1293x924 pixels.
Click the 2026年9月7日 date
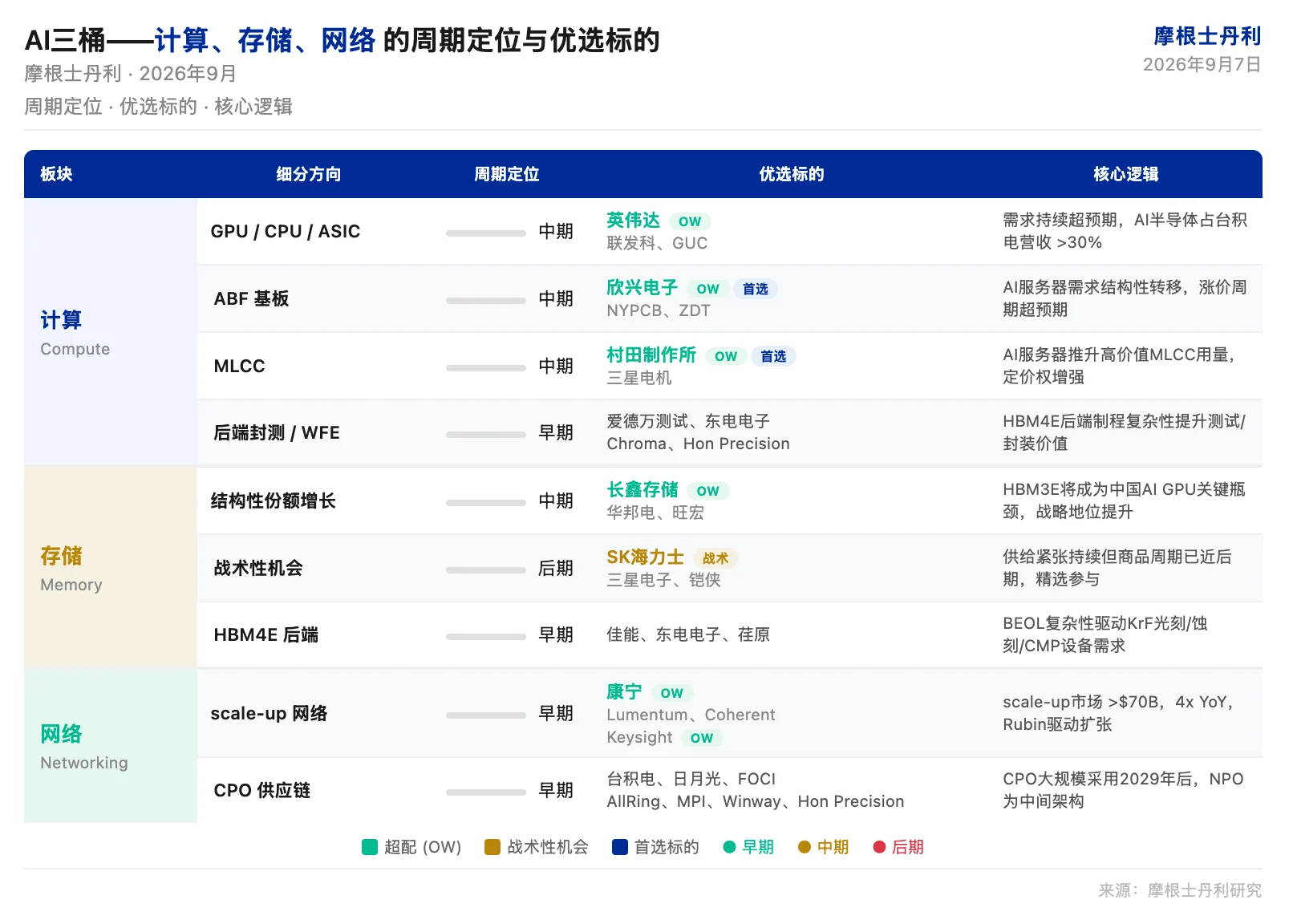1202,64
